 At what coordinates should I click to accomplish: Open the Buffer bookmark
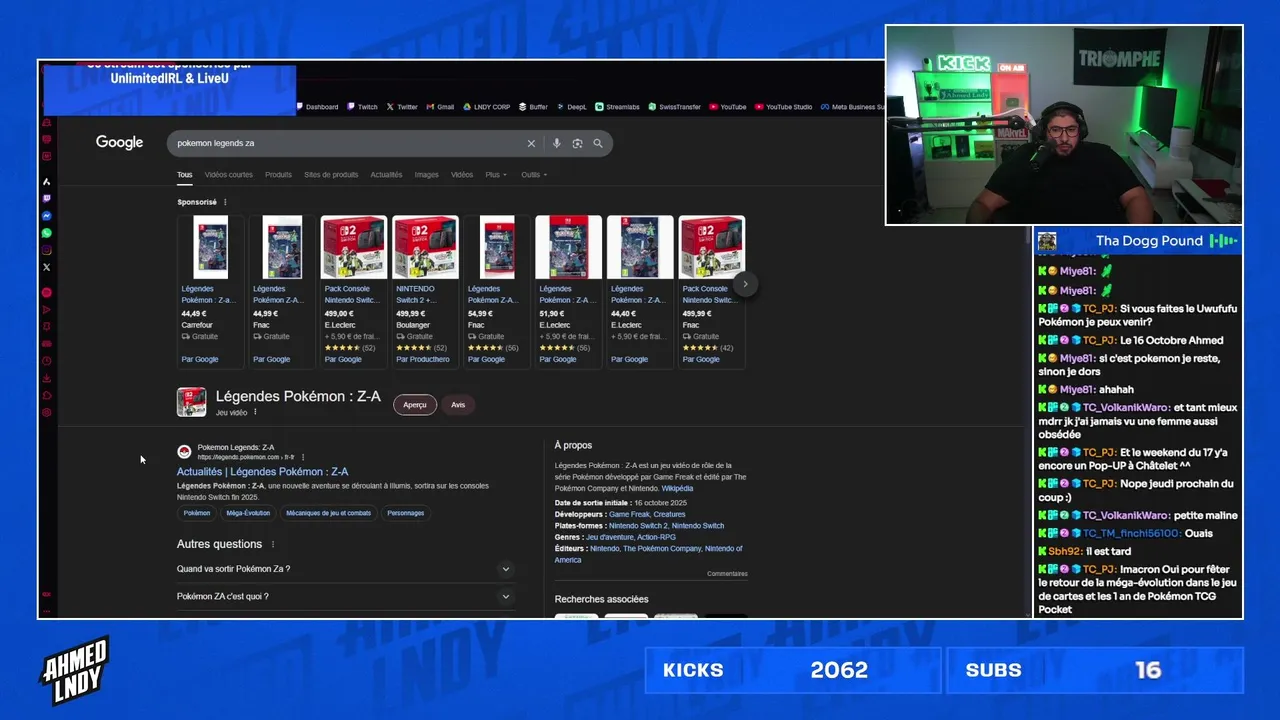533,107
